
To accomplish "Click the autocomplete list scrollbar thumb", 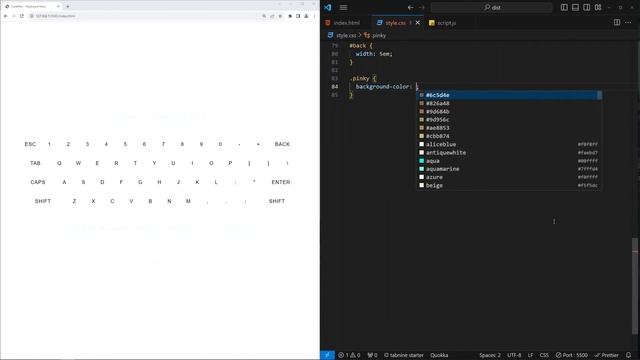I will click(599, 95).
